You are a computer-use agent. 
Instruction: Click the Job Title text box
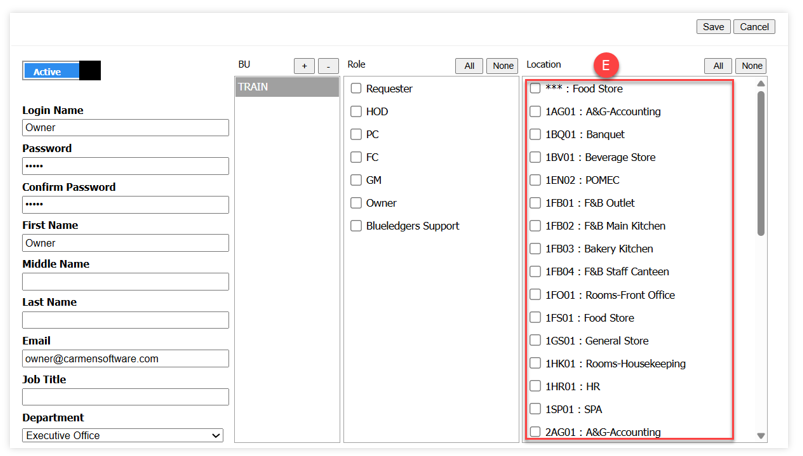click(x=125, y=397)
